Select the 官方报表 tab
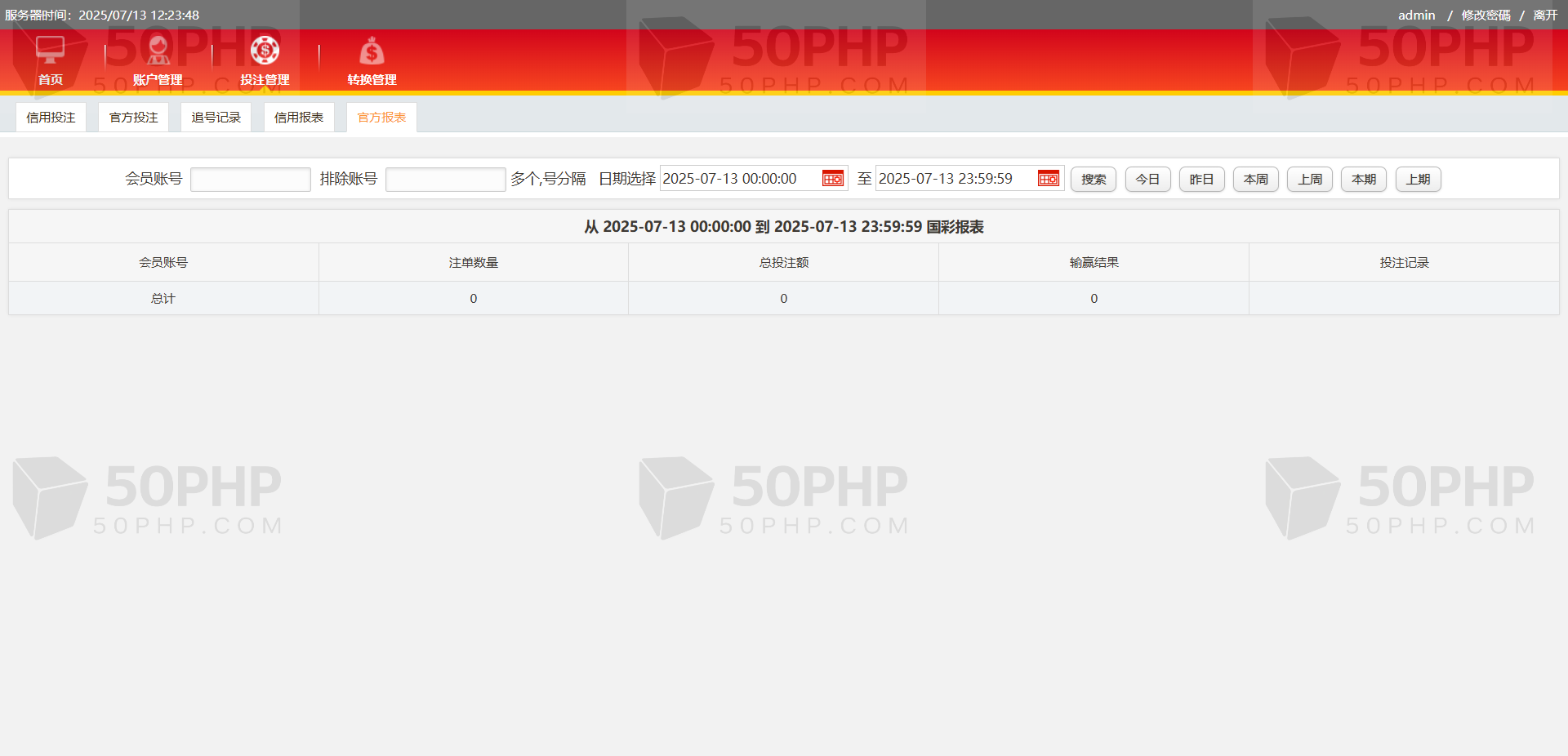This screenshot has width=1568, height=756. click(381, 118)
